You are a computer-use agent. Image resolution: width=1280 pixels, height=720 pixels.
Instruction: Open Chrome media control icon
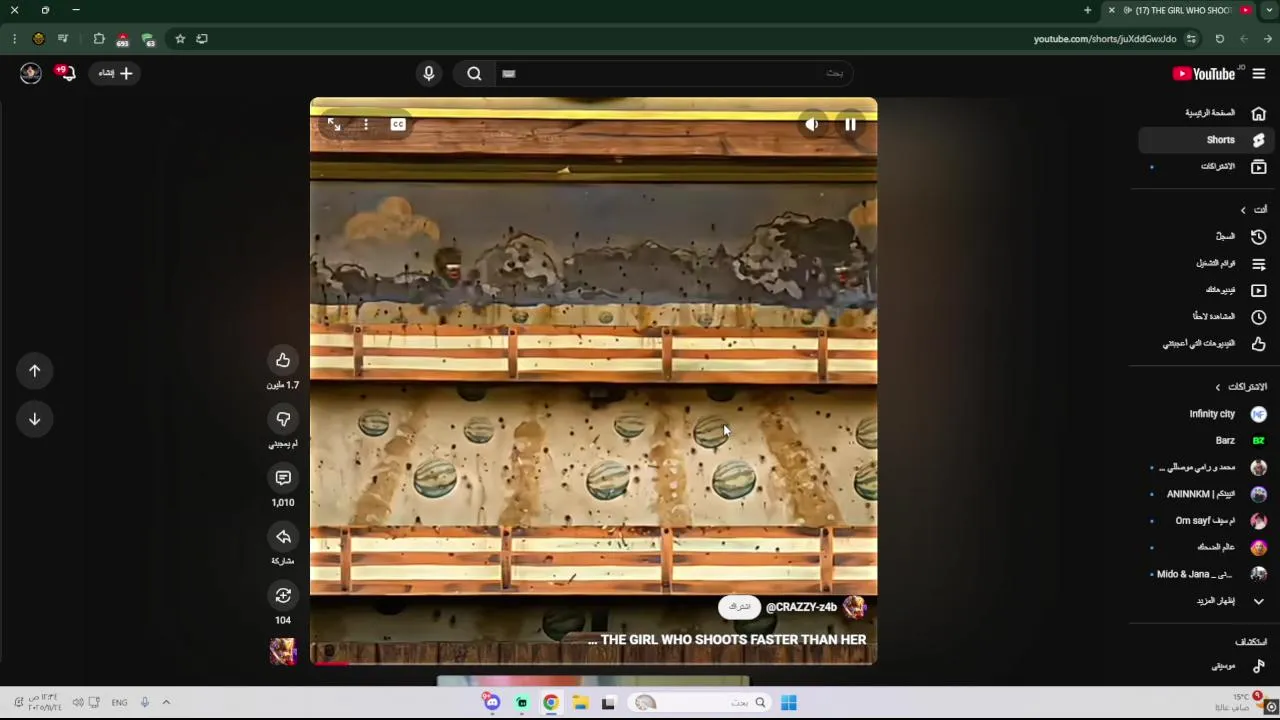pyautogui.click(x=63, y=39)
